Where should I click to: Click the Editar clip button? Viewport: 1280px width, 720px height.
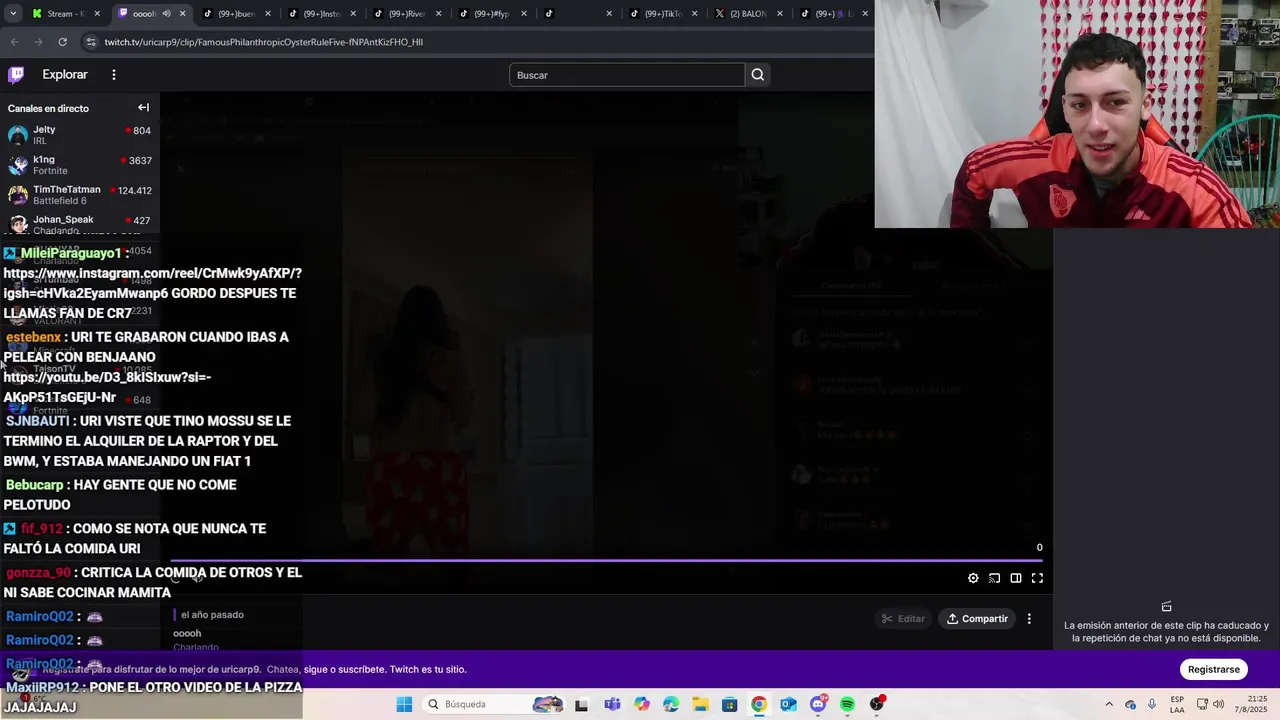903,619
